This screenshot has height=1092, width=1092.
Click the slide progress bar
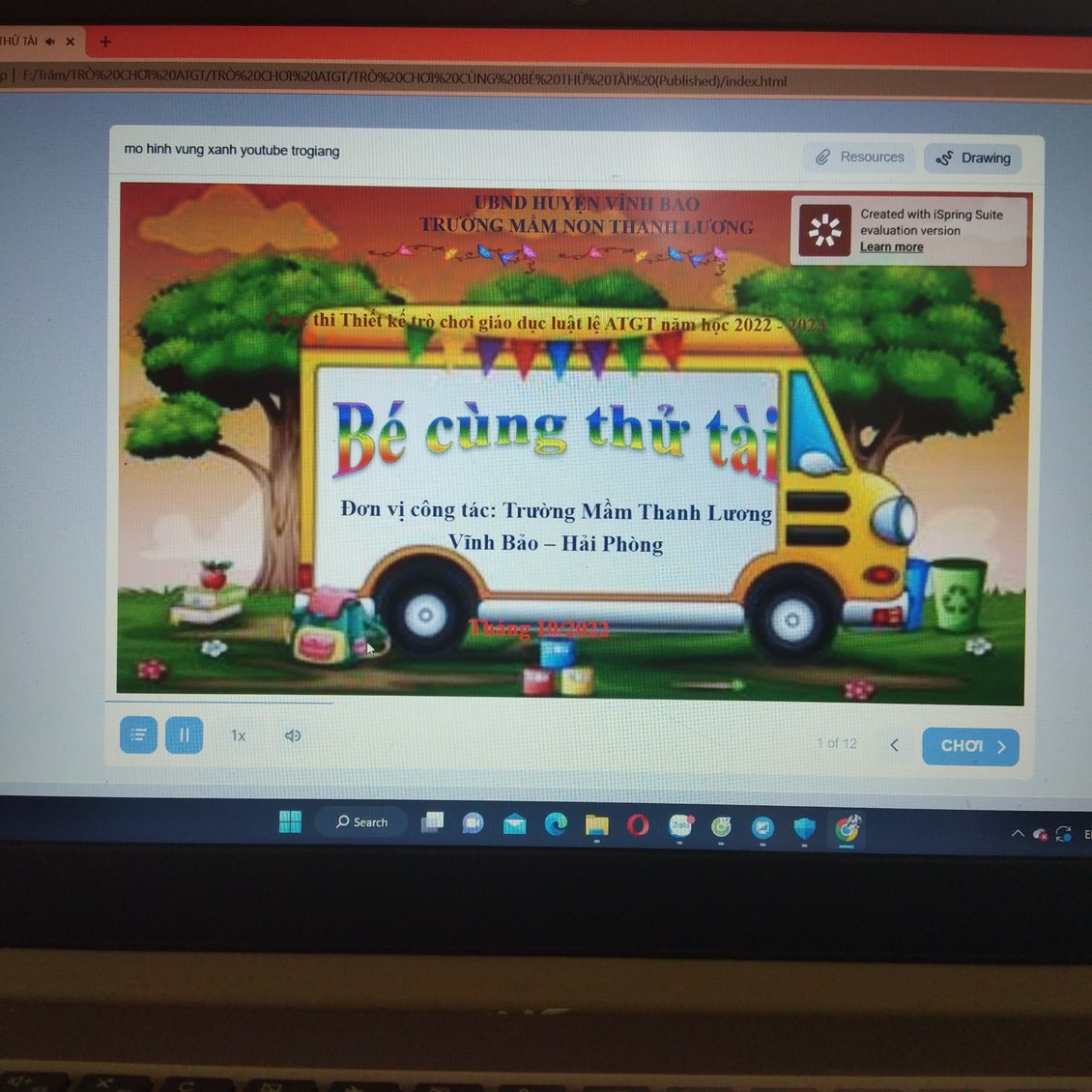(x=220, y=703)
